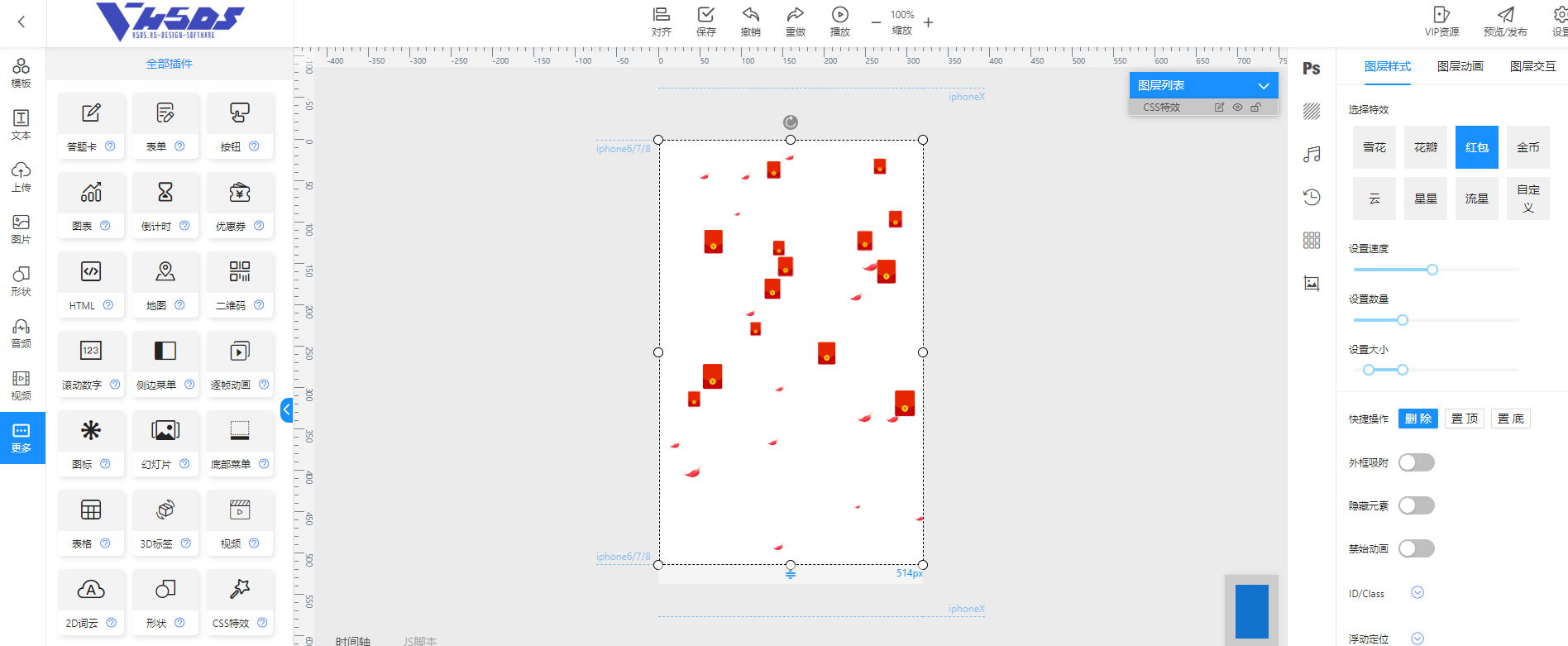Adjust the 设置数量 quantity slider
The height and width of the screenshot is (646, 1568).
point(1403,320)
